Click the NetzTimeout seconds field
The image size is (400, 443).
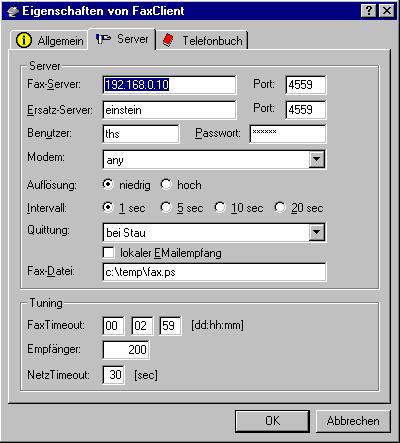coord(114,375)
